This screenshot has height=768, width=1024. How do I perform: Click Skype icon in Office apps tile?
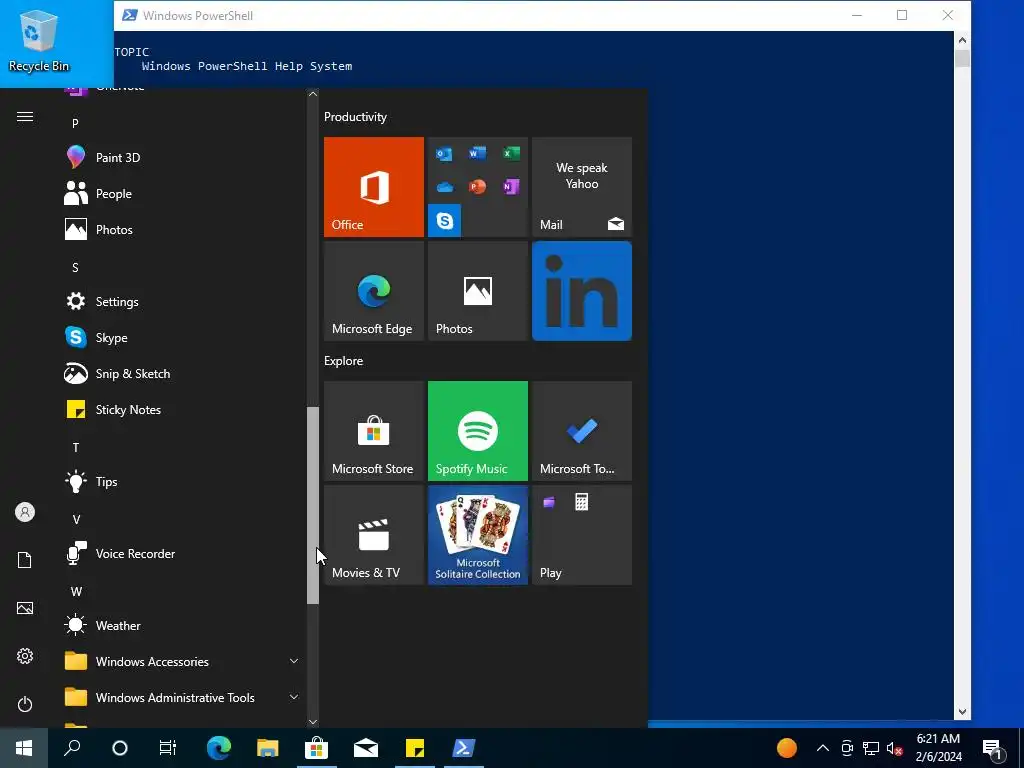point(445,221)
